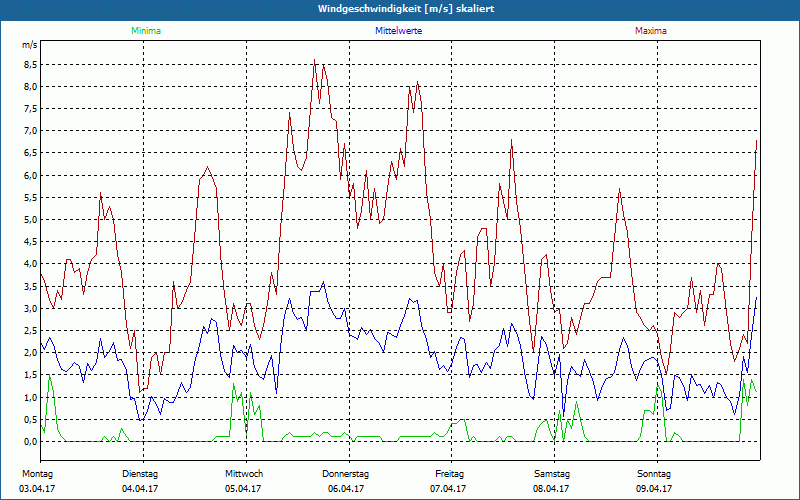Click the 0,5 y-axis value
Image resolution: width=800 pixels, height=500 pixels.
tap(31, 419)
